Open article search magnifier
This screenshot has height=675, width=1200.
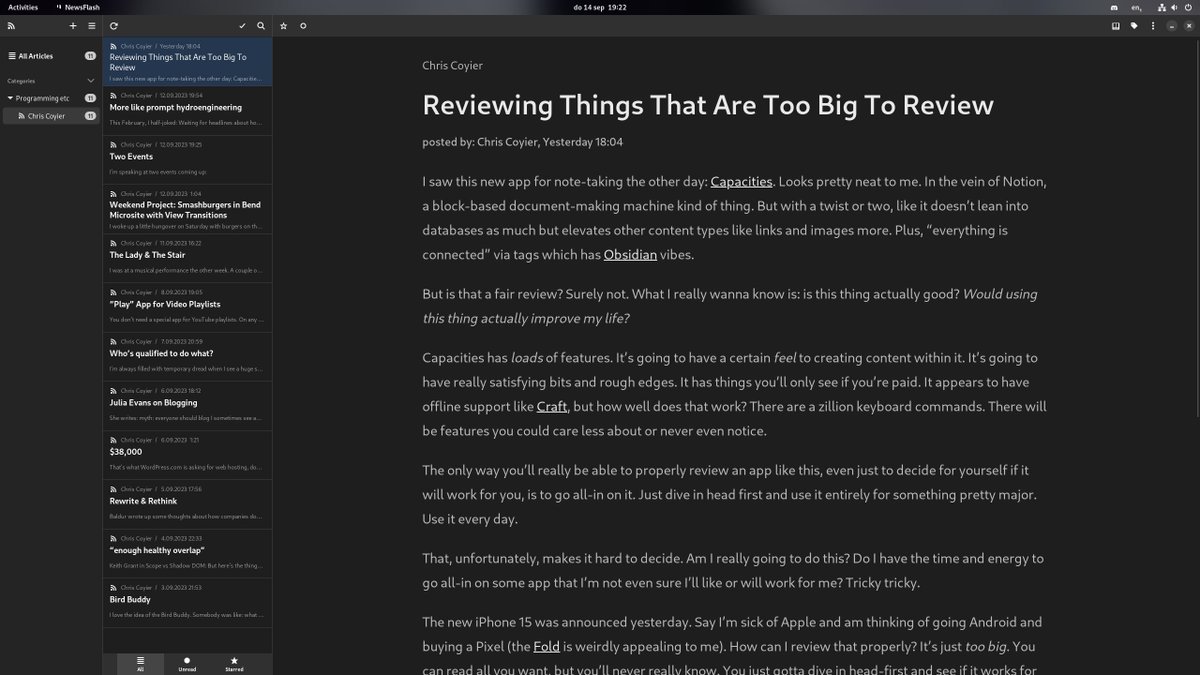pyautogui.click(x=261, y=26)
